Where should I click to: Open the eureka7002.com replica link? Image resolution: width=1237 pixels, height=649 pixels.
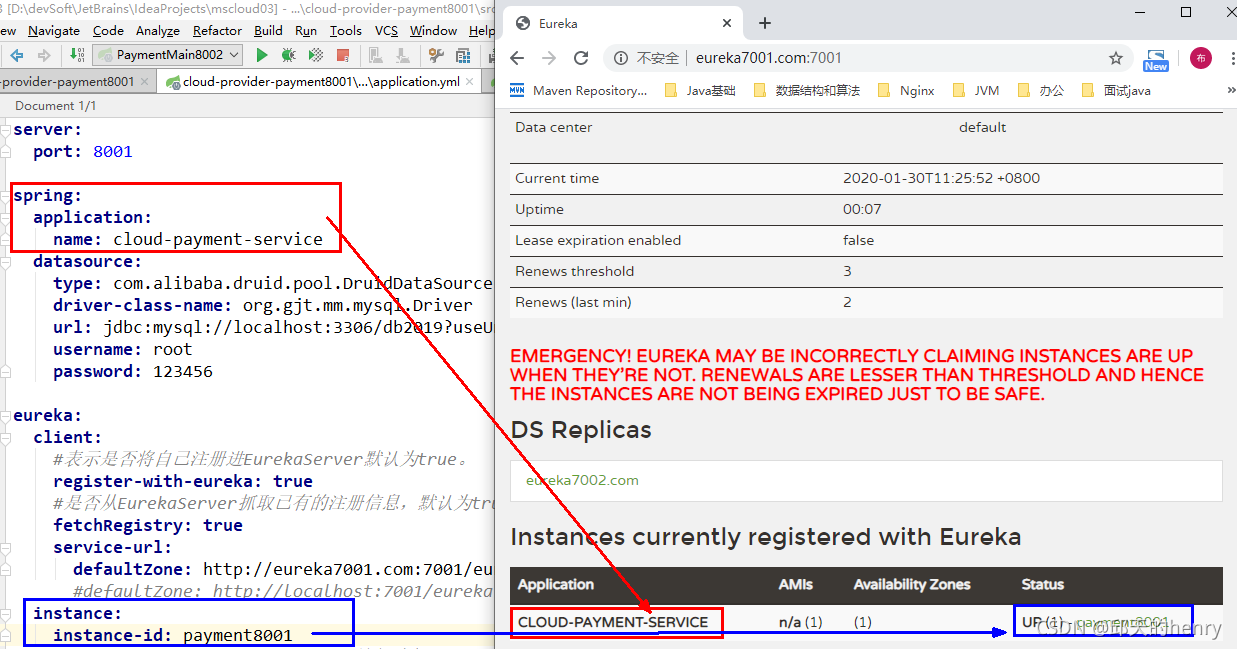click(582, 480)
